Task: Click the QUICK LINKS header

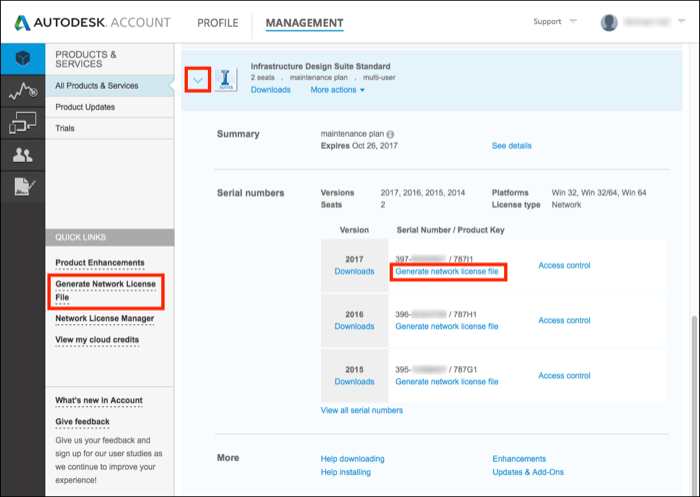Action: pos(110,238)
